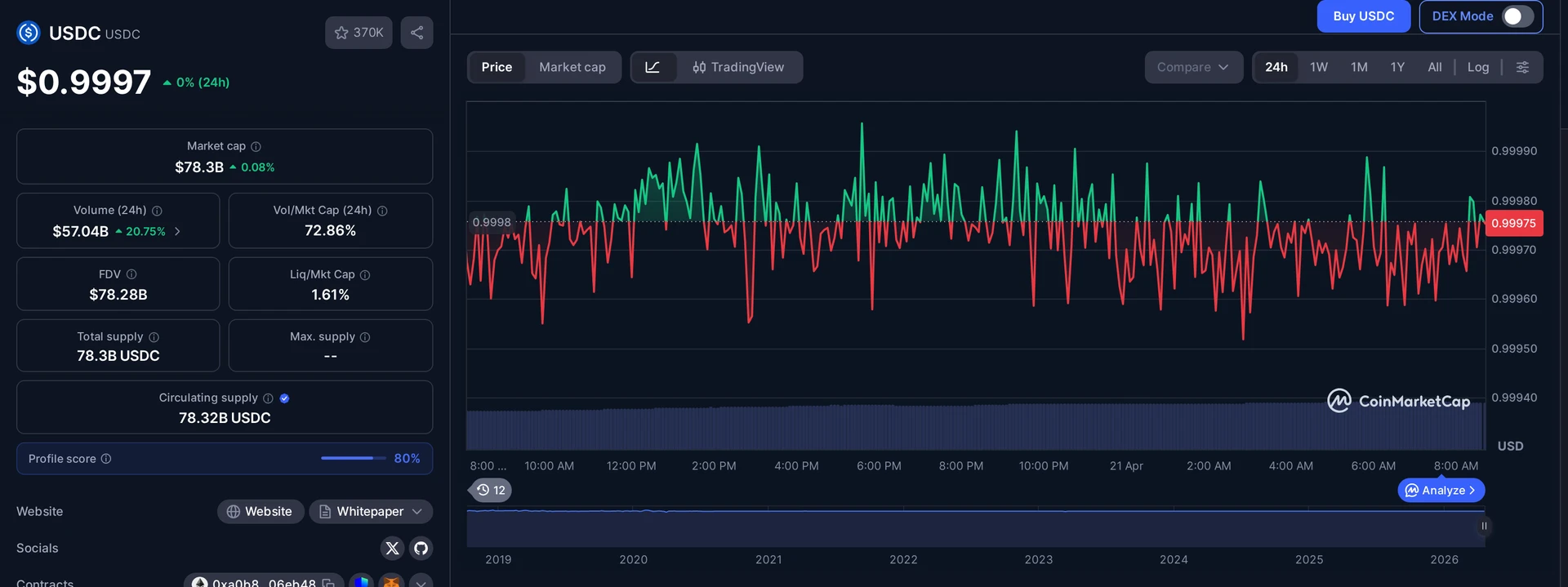The image size is (1568, 587).
Task: Open chart settings sliders icon
Action: point(1522,67)
